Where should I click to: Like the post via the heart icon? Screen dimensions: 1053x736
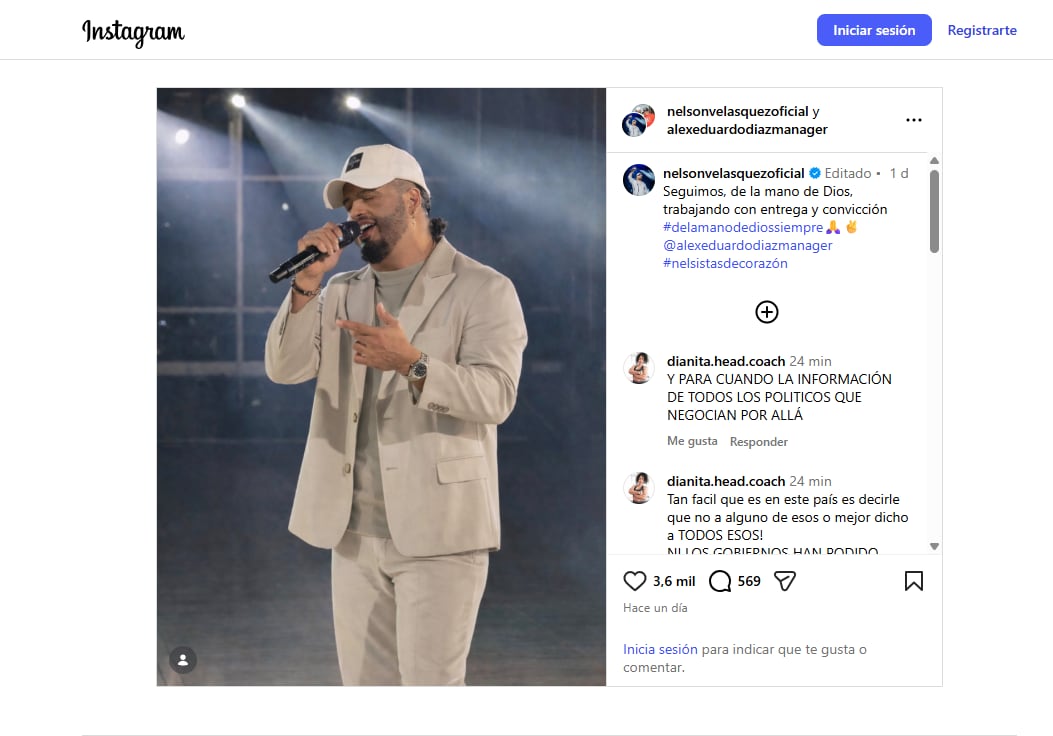634,580
